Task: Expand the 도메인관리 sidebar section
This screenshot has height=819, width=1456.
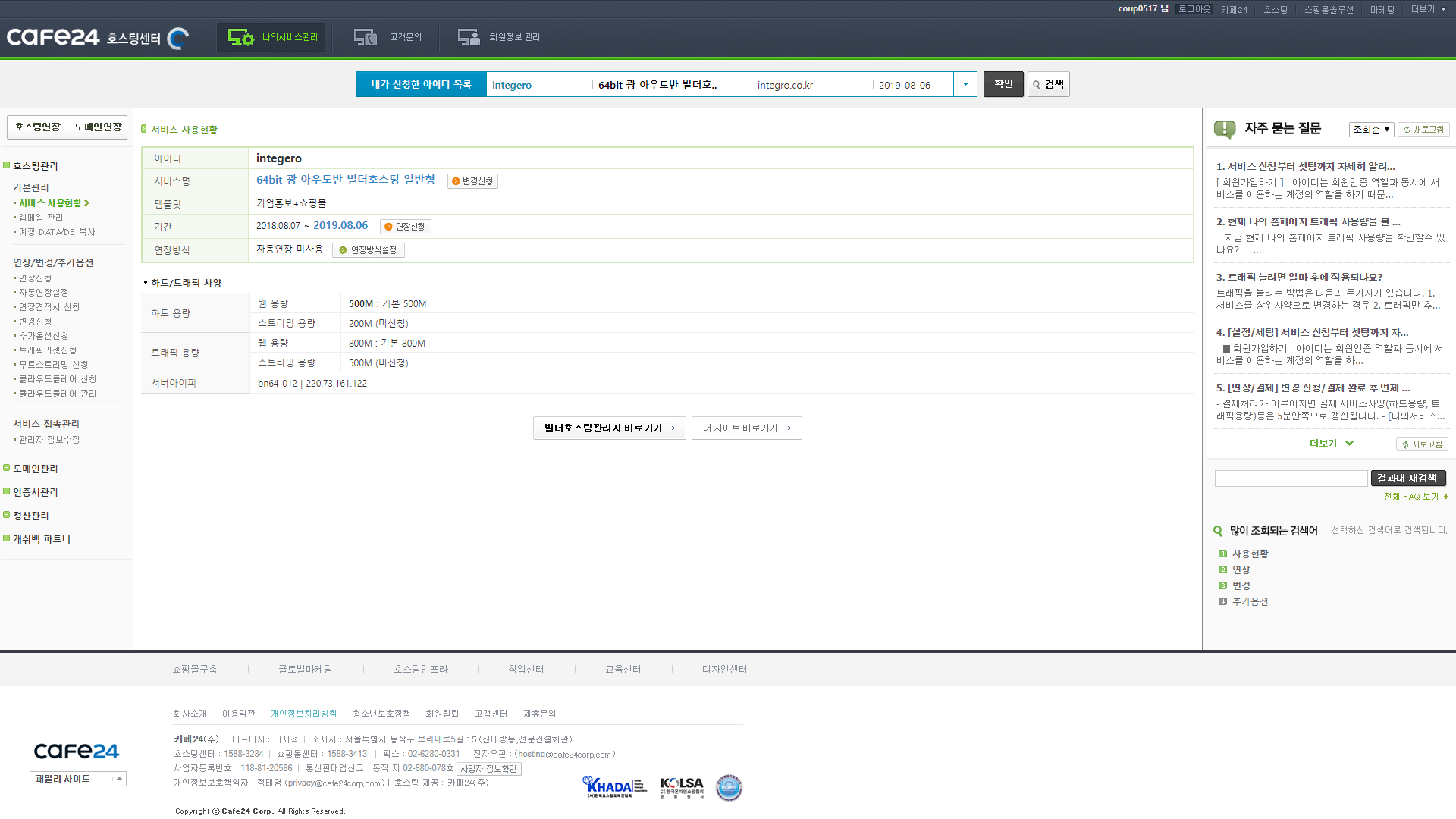Action: [36, 469]
